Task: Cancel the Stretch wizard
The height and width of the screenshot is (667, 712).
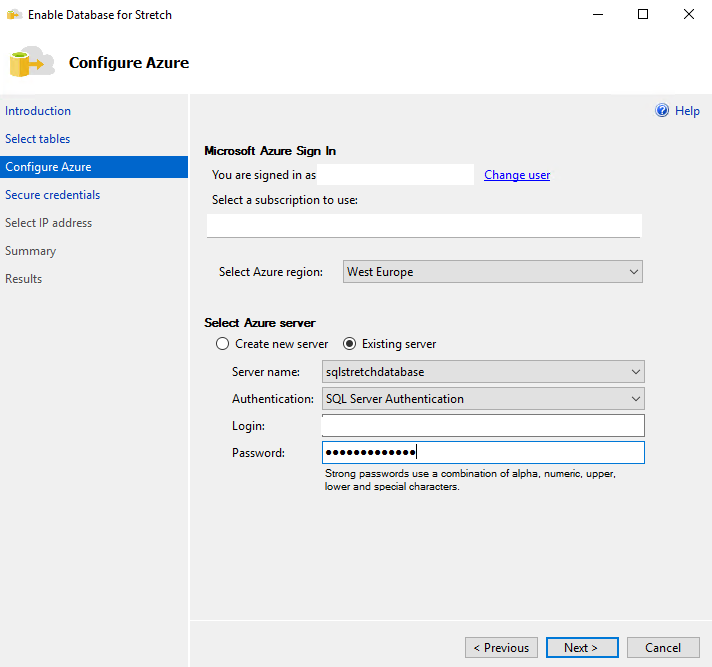Action: tap(663, 648)
